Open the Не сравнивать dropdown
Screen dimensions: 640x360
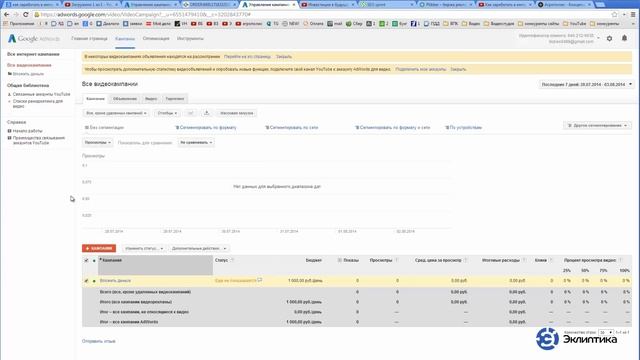click(196, 142)
